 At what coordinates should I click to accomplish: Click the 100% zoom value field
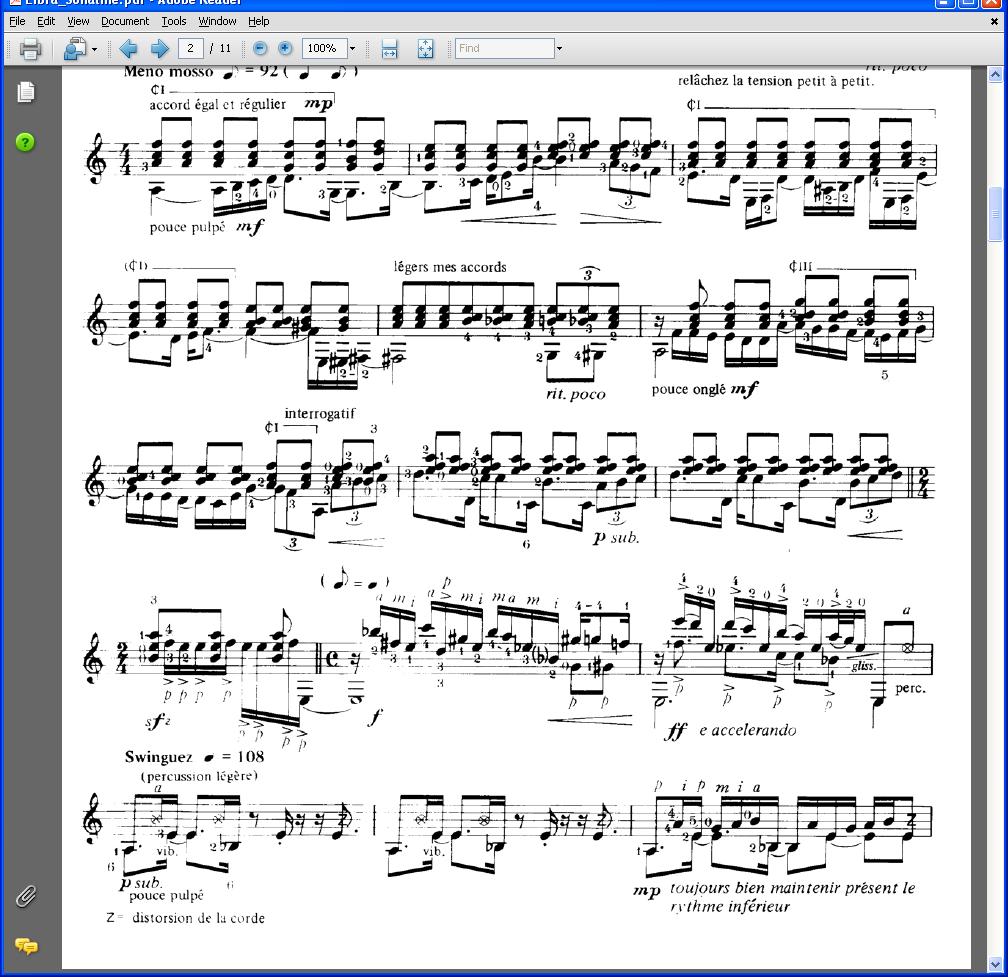(325, 48)
